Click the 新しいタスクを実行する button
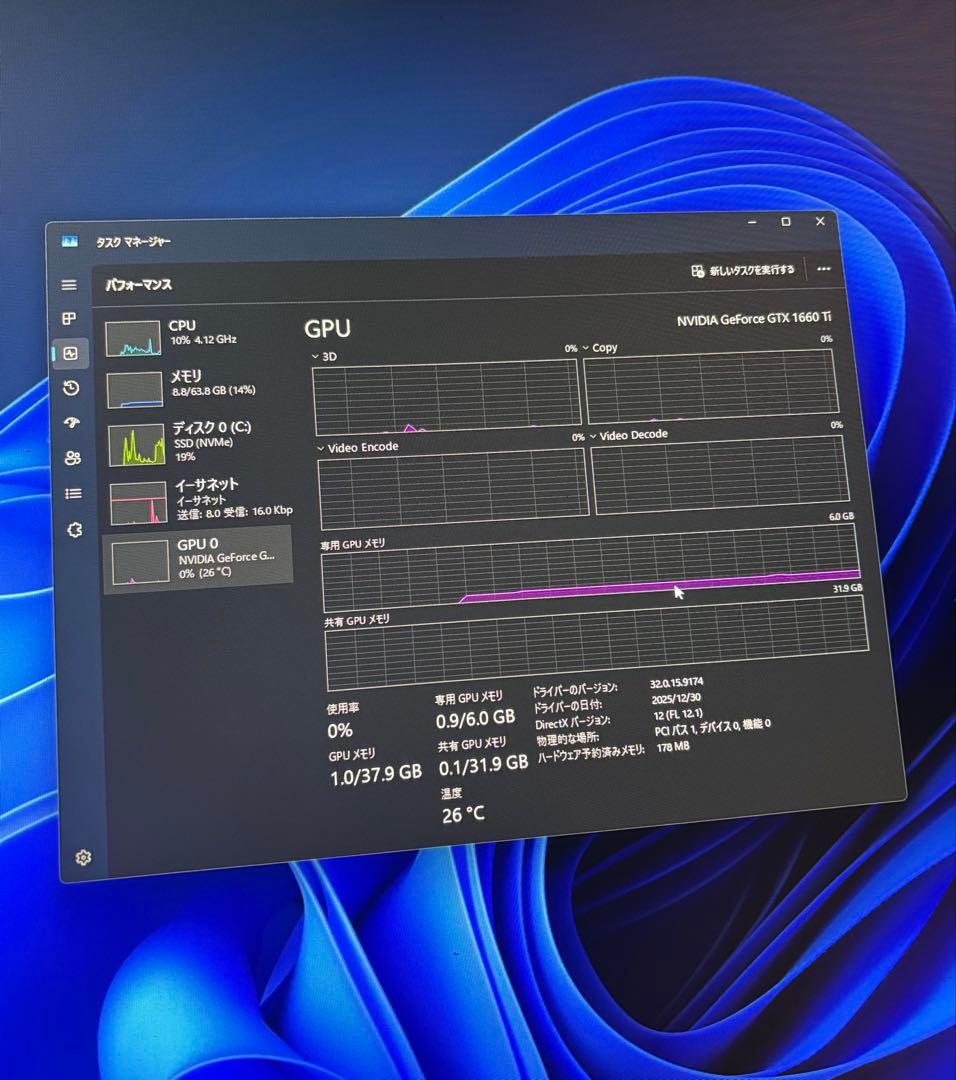The image size is (956, 1080). coord(742,270)
